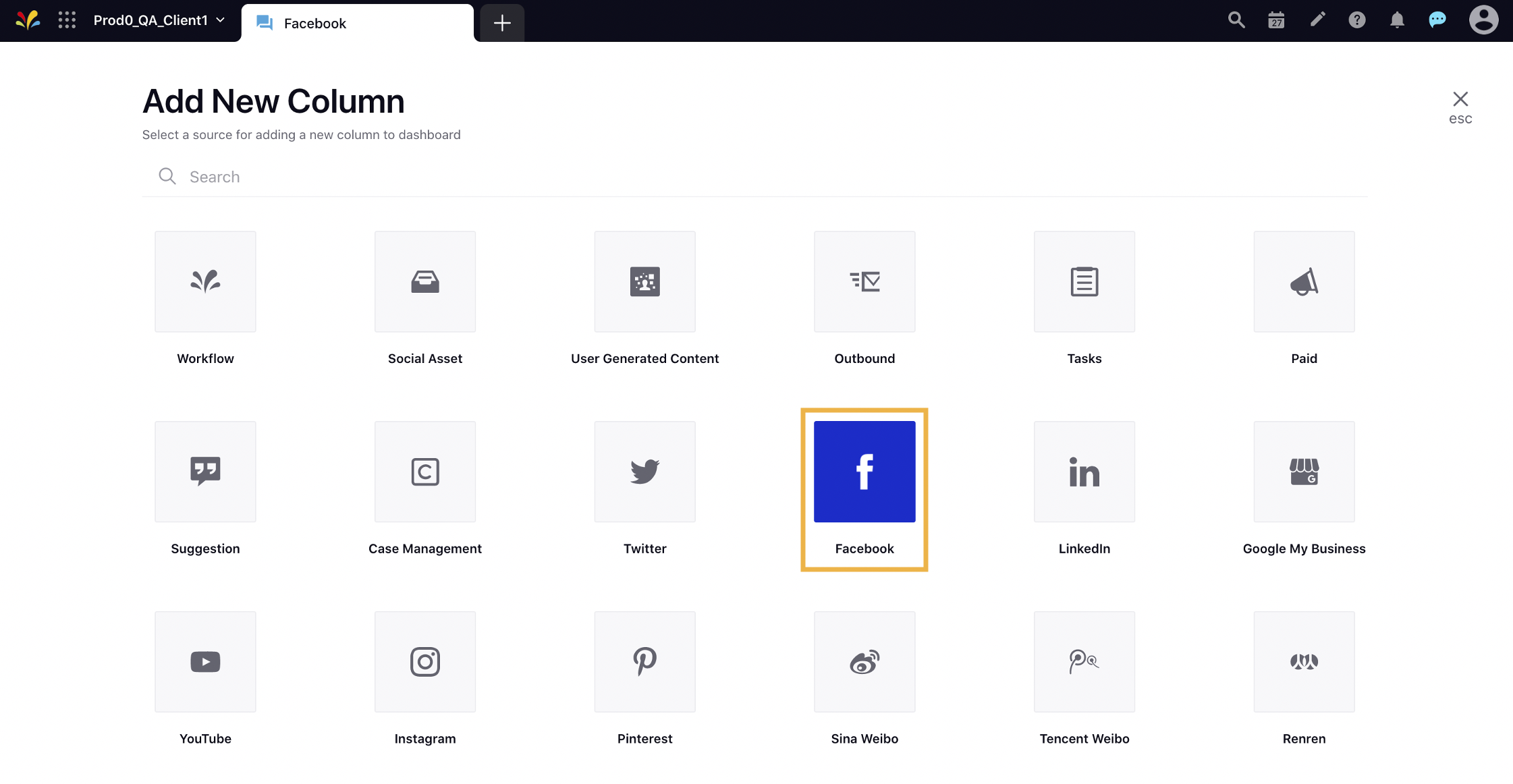Image resolution: width=1513 pixels, height=784 pixels.
Task: Pick the Renren source tile
Action: tap(1304, 662)
